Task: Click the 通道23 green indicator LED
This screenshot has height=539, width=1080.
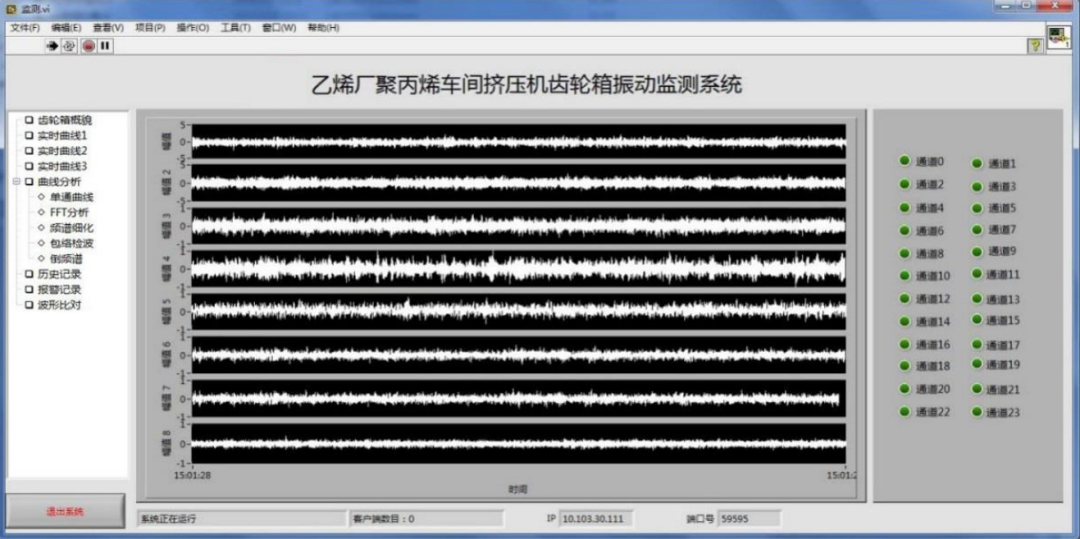Action: (x=977, y=411)
